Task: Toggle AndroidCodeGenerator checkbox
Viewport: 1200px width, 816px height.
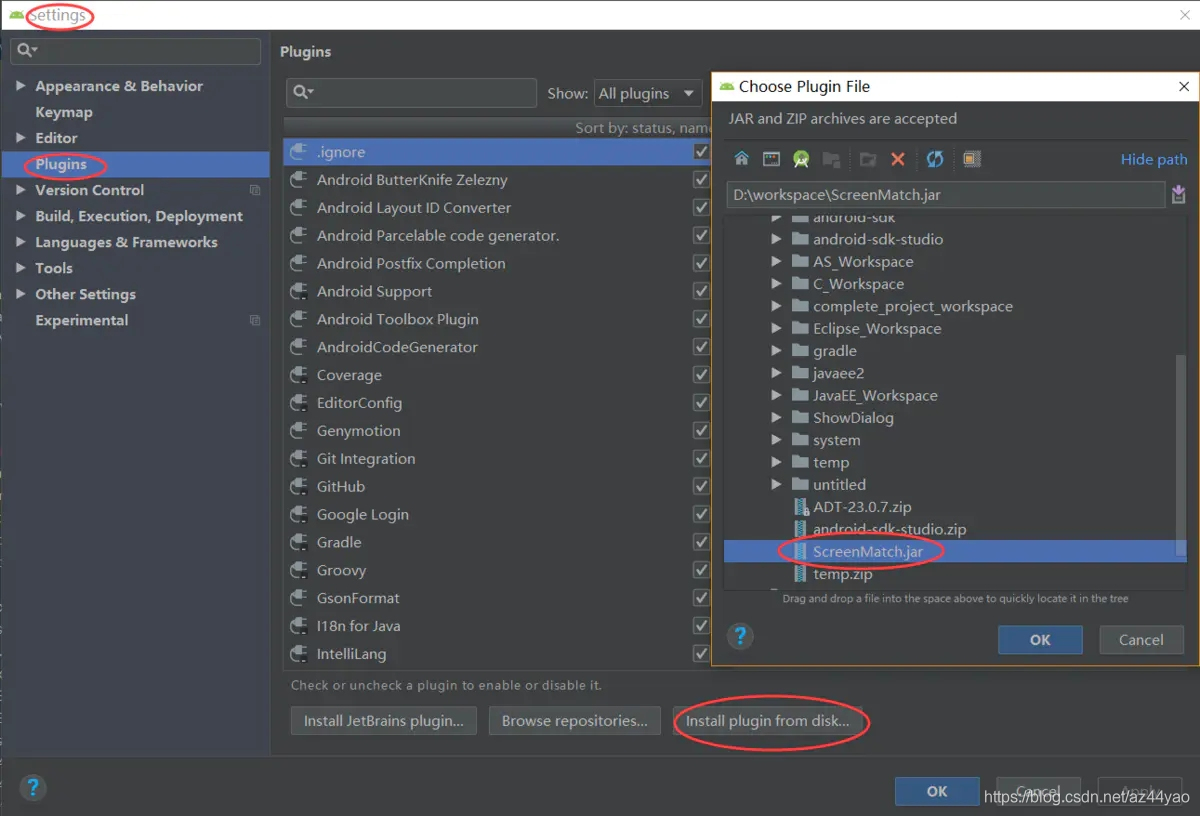Action: (x=701, y=347)
